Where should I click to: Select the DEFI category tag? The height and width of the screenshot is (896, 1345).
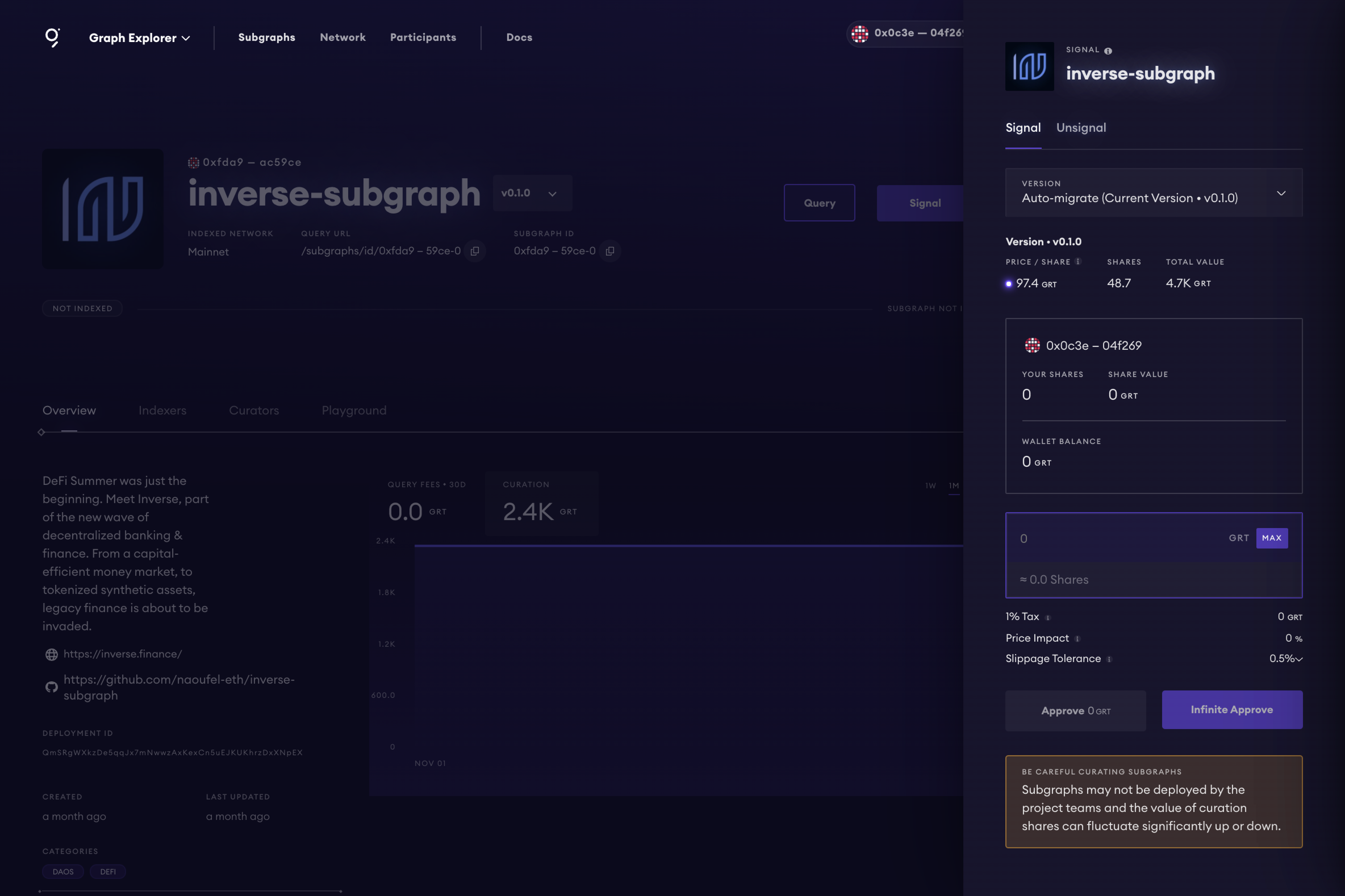point(107,871)
